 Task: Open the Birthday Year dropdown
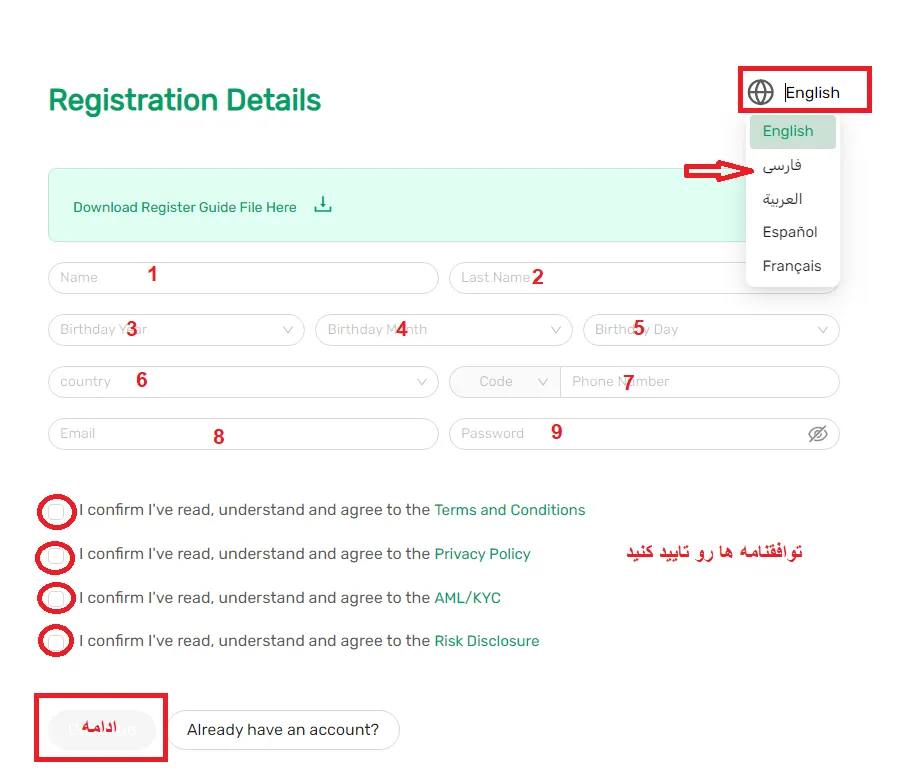pyautogui.click(x=176, y=330)
